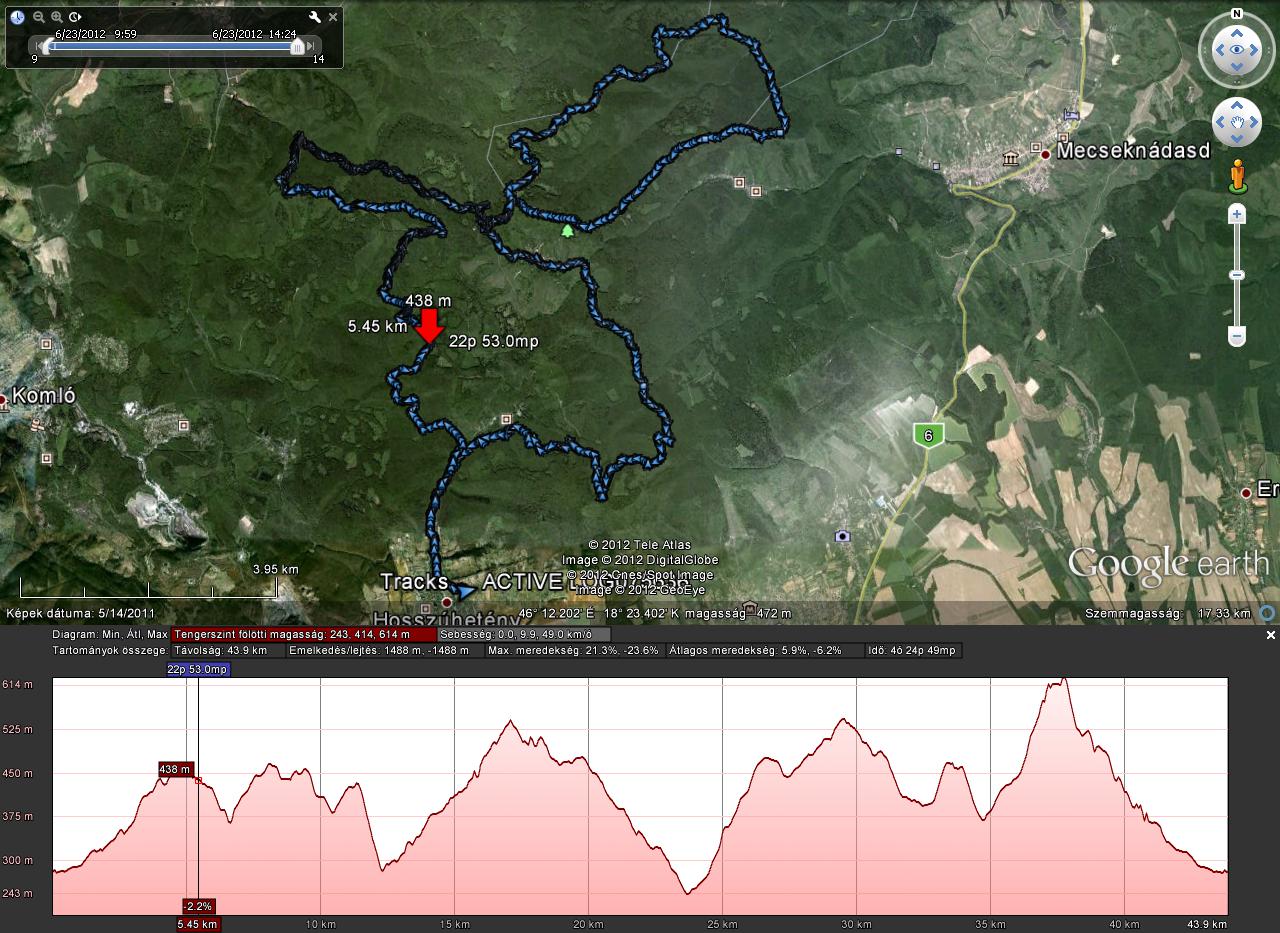Click the right time slider handle
Viewport: 1280px width, 933px height.
296,46
